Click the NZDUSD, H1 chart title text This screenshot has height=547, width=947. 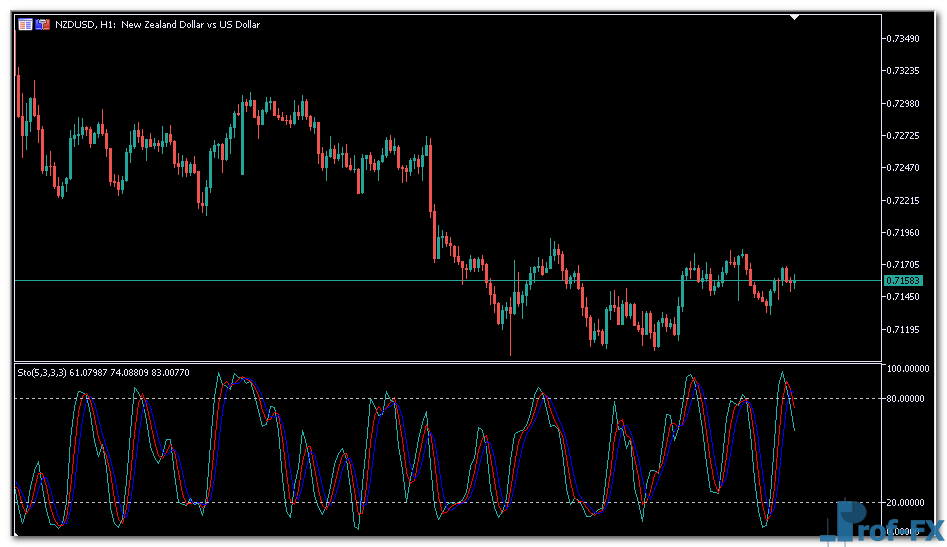click(x=157, y=24)
